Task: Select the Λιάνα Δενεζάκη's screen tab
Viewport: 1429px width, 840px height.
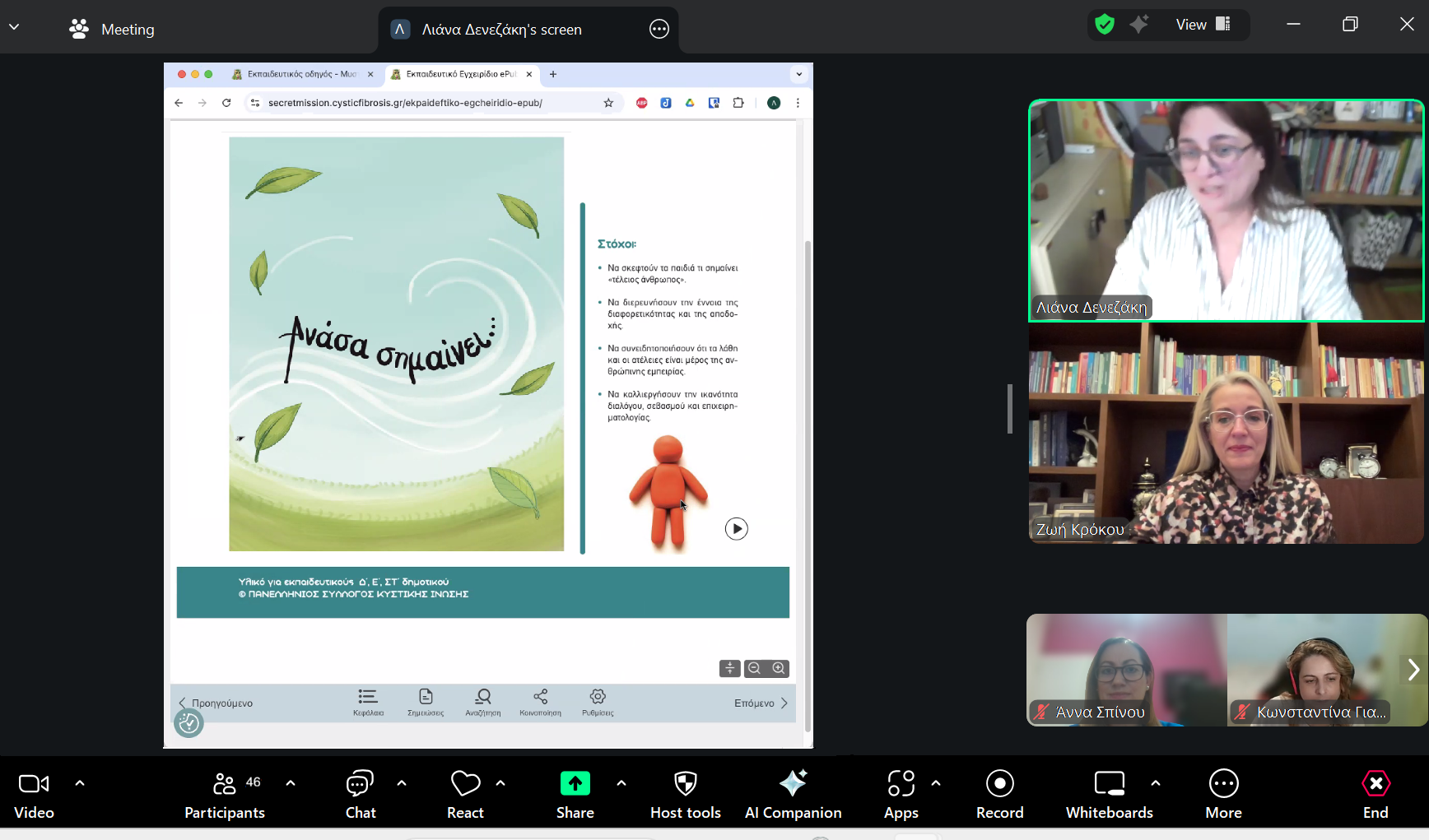Action: point(501,30)
